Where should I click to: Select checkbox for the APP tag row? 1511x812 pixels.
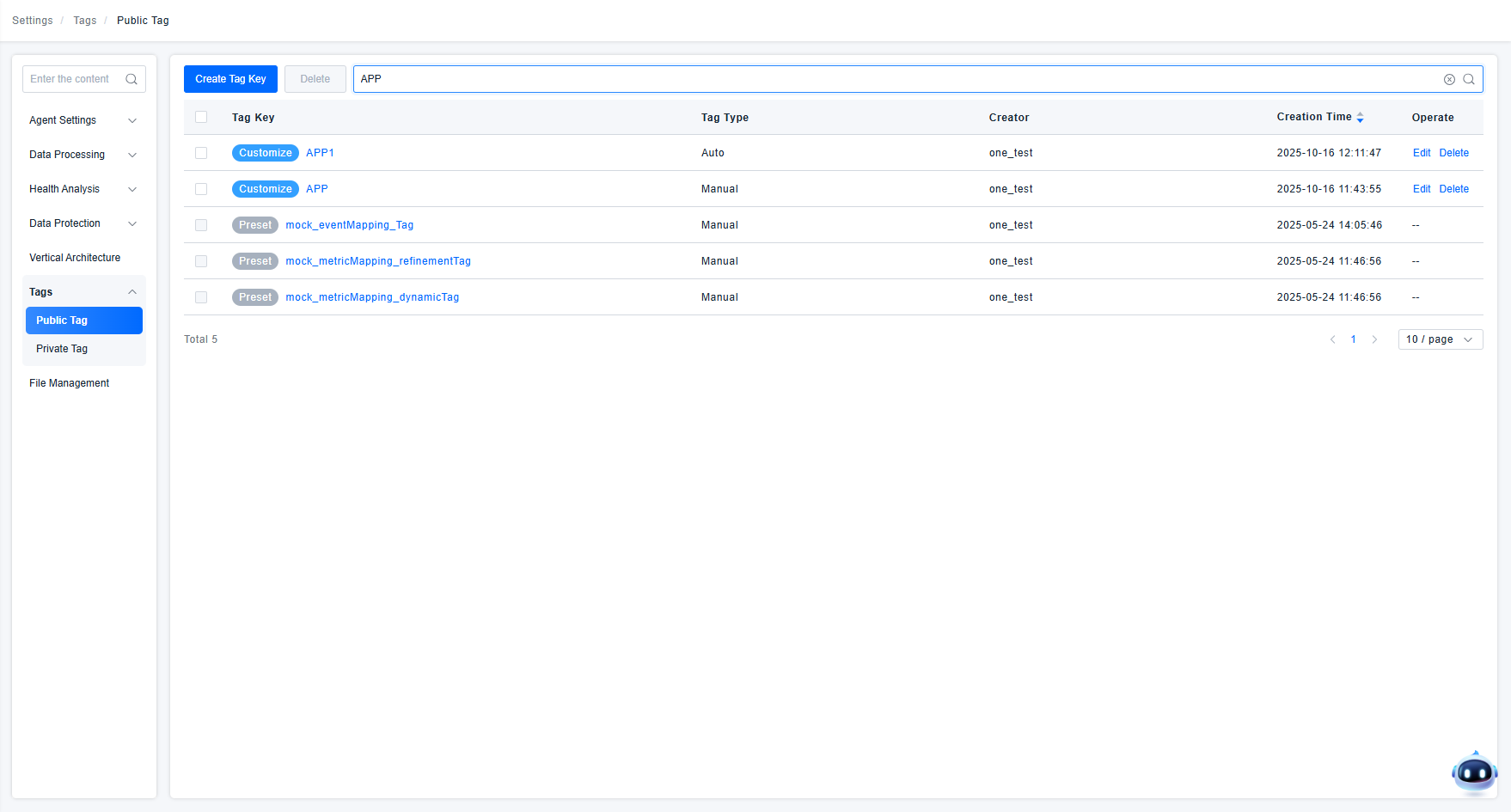(x=201, y=189)
